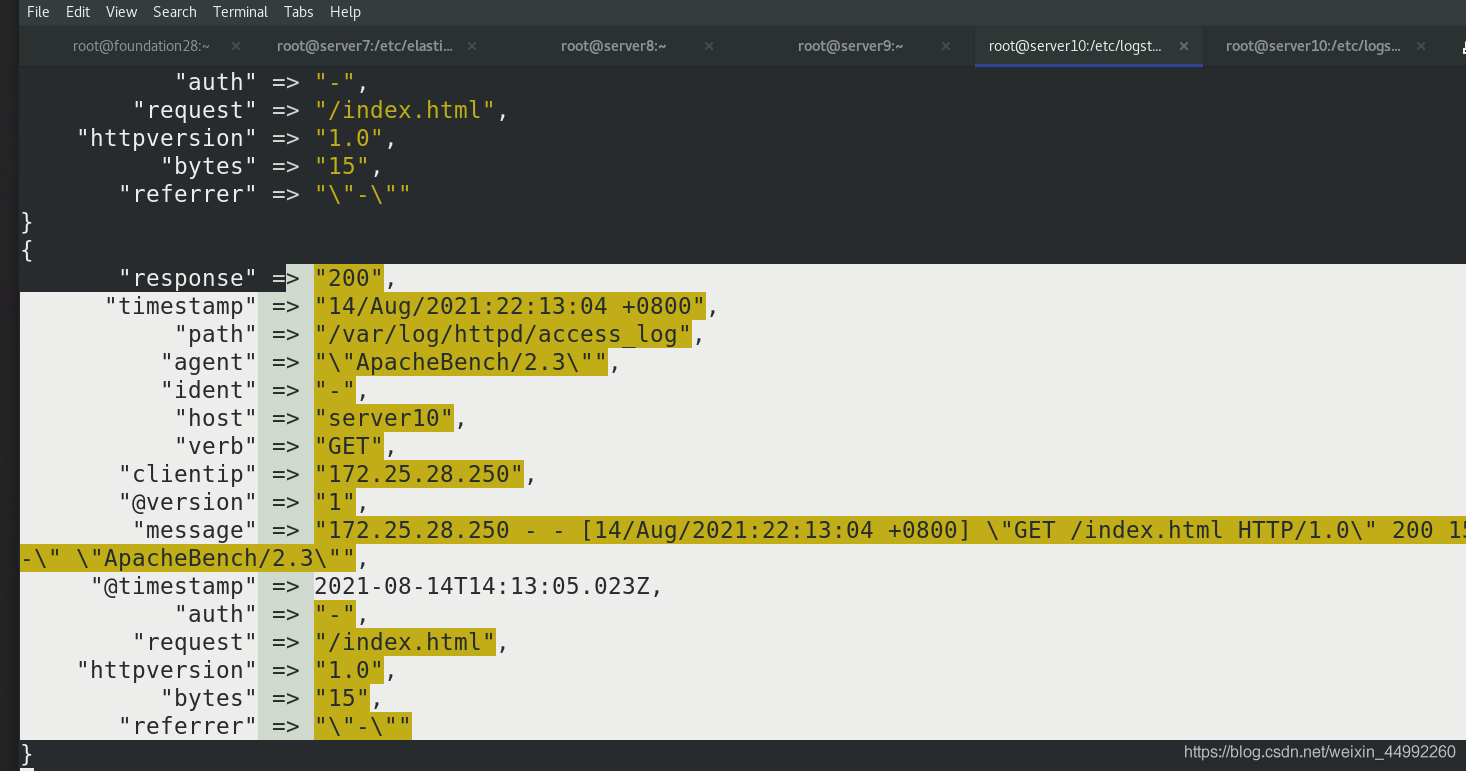The width and height of the screenshot is (1466, 771).
Task: Click the "200" response value
Action: pos(349,278)
